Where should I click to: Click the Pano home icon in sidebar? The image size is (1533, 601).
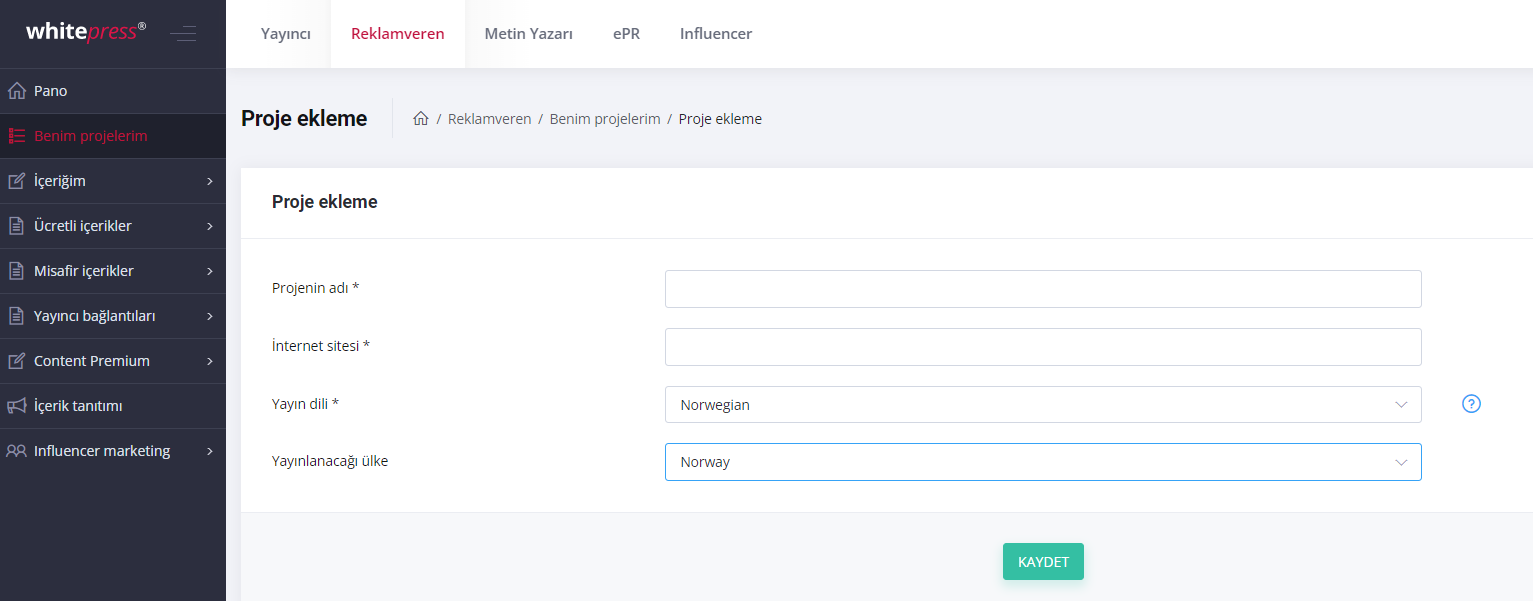[16, 91]
